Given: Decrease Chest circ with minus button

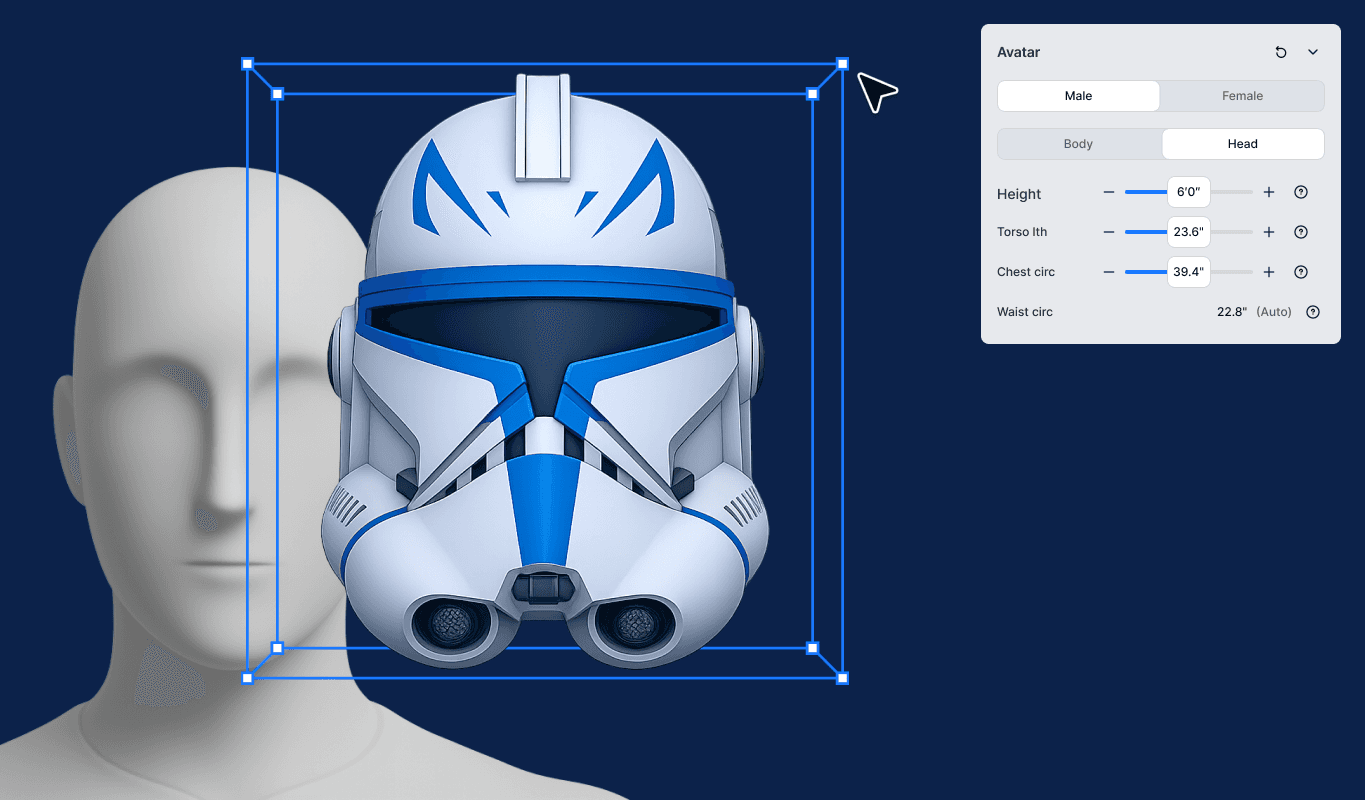Looking at the screenshot, I should [x=1108, y=272].
